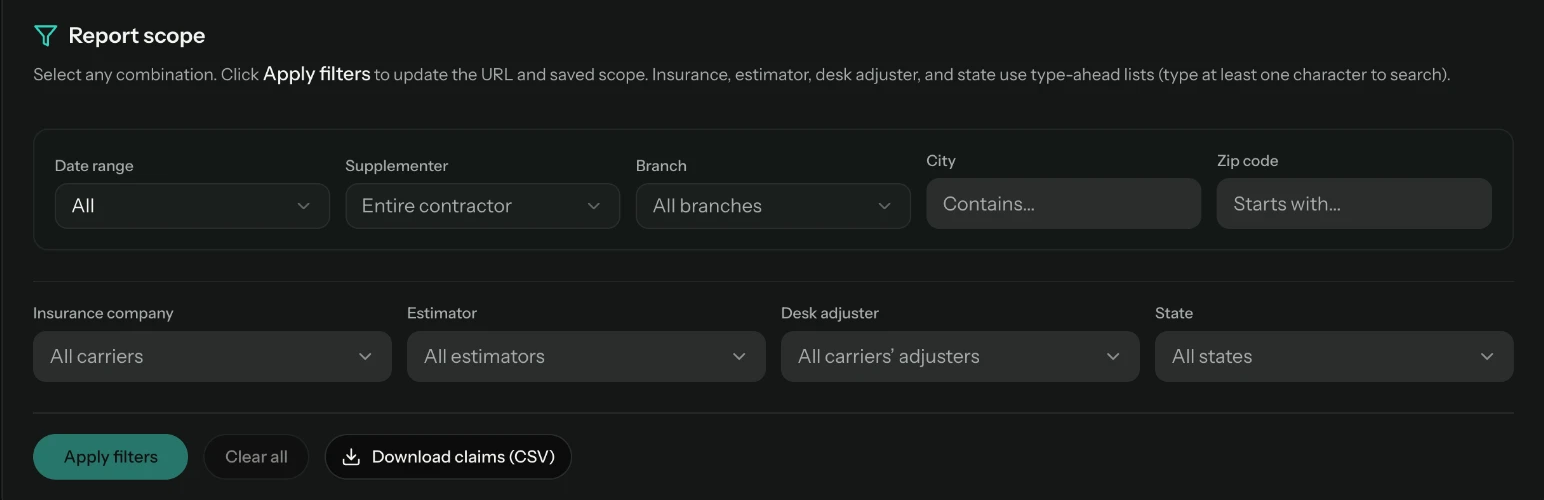Click the Desk adjuster label
1544x500 pixels.
click(830, 313)
